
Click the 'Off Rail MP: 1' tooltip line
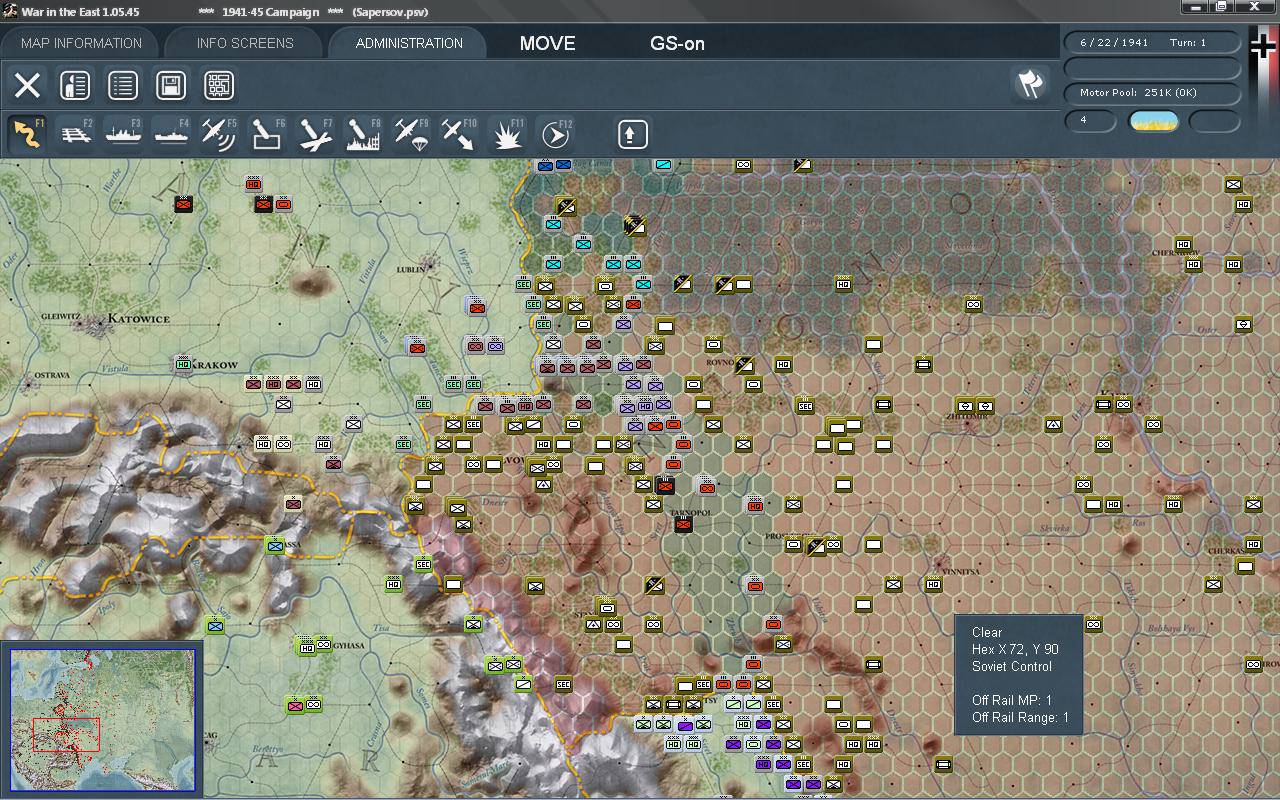point(1012,700)
